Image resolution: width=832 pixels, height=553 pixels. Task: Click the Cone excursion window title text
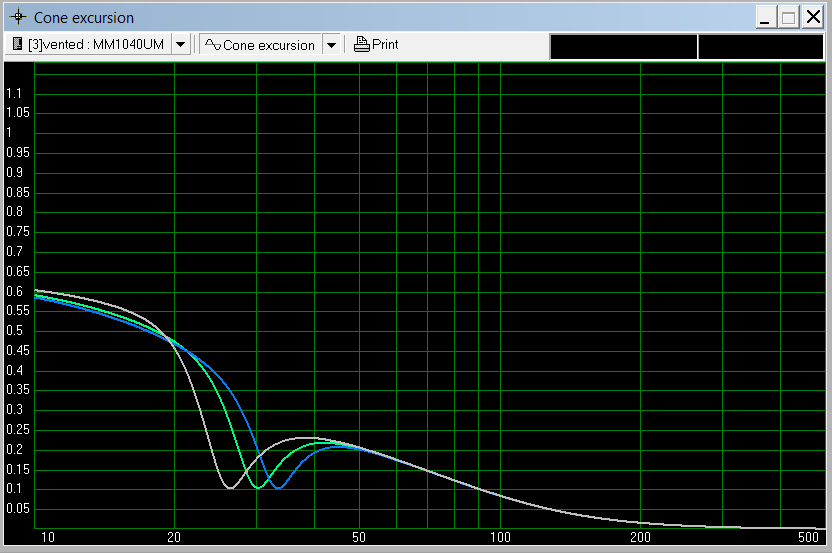pos(84,18)
